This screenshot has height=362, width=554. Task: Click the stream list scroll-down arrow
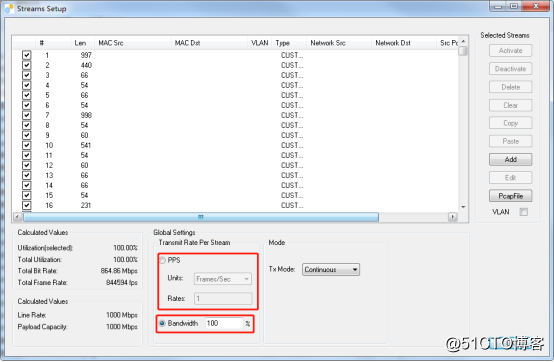click(x=463, y=207)
